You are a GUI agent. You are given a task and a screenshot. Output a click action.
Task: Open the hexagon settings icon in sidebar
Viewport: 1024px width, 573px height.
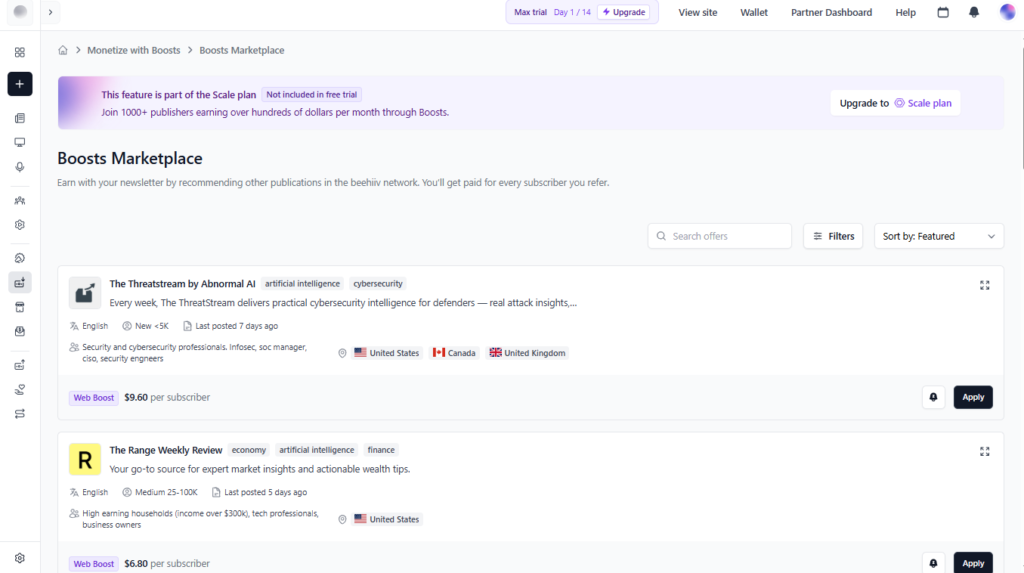[20, 225]
